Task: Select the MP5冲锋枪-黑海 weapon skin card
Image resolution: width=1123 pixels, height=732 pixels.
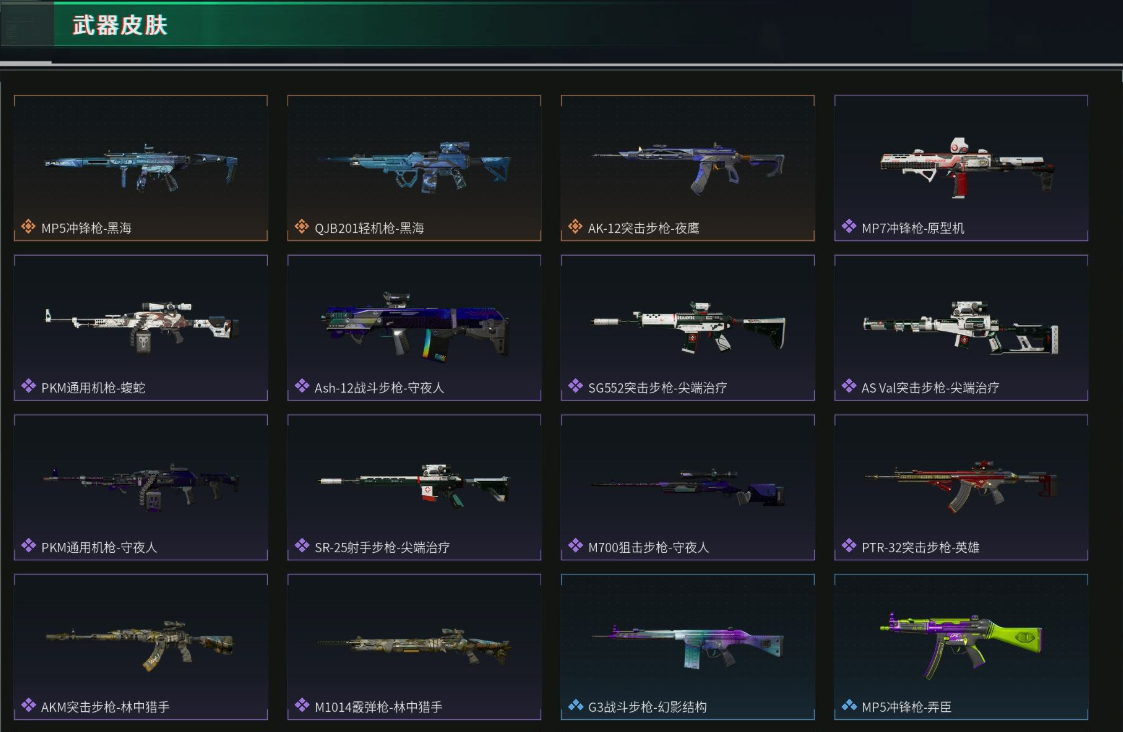Action: (140, 168)
